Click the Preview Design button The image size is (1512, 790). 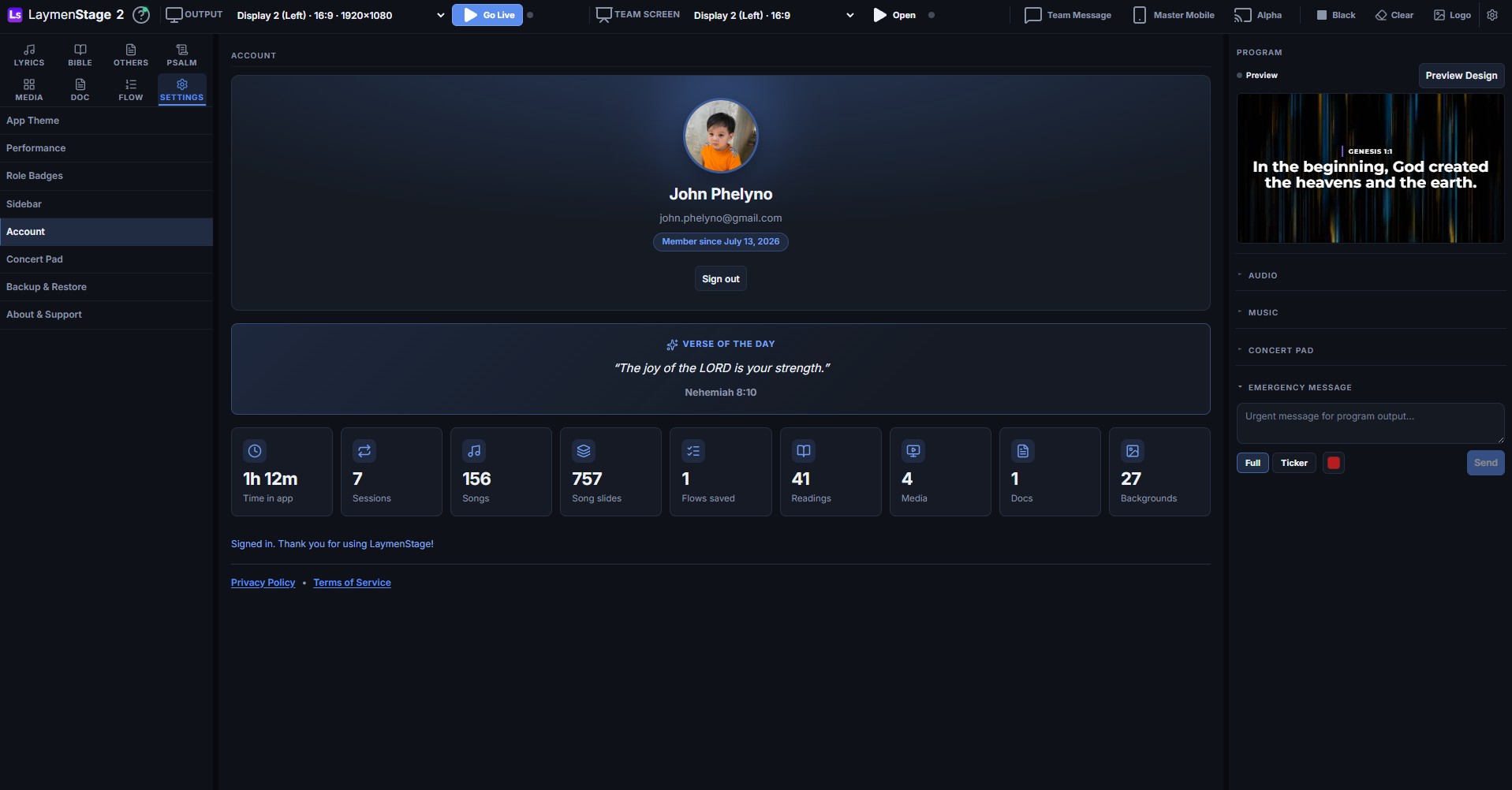(1462, 76)
